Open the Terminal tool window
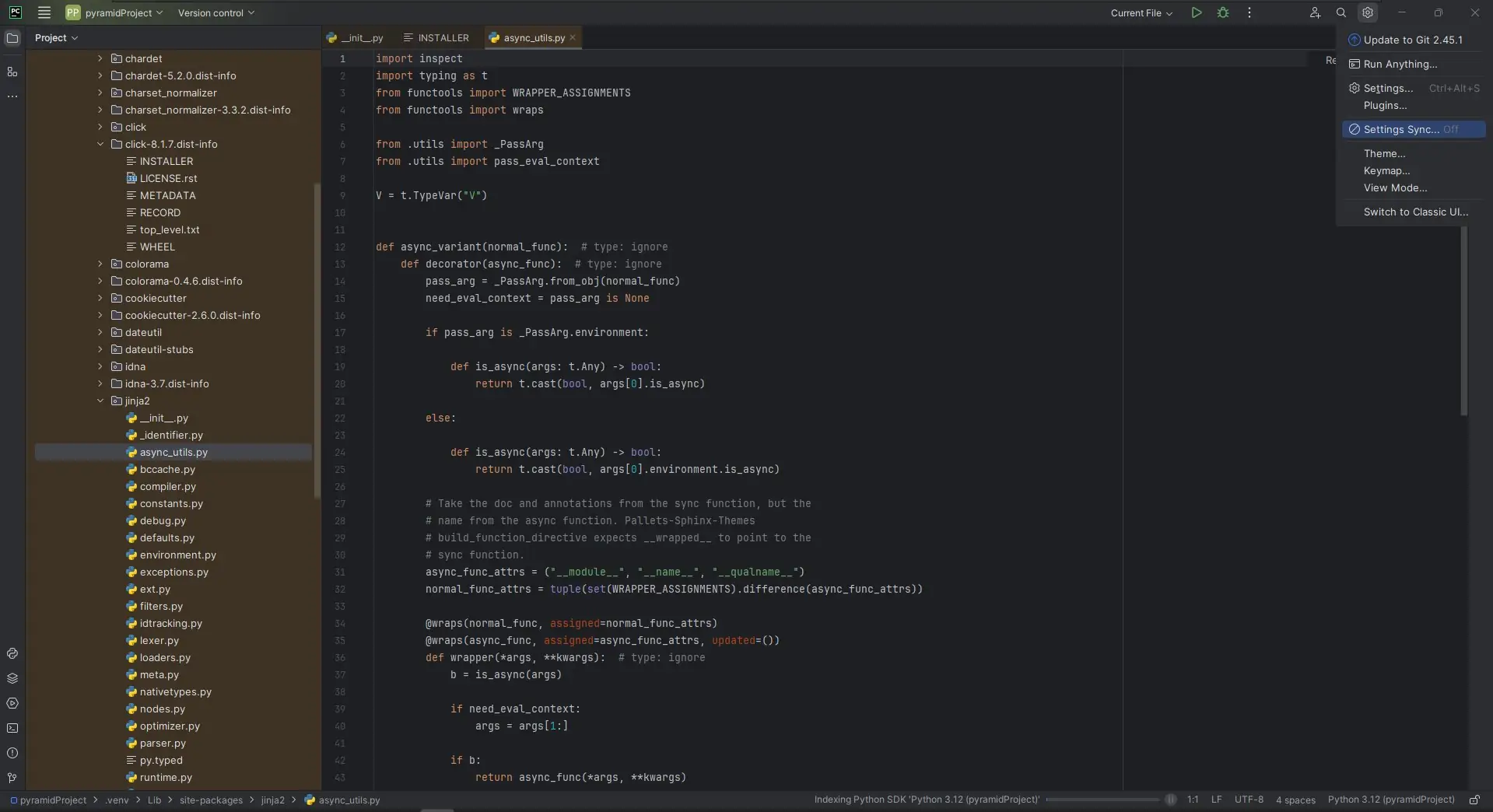This screenshot has height=812, width=1493. point(12,729)
